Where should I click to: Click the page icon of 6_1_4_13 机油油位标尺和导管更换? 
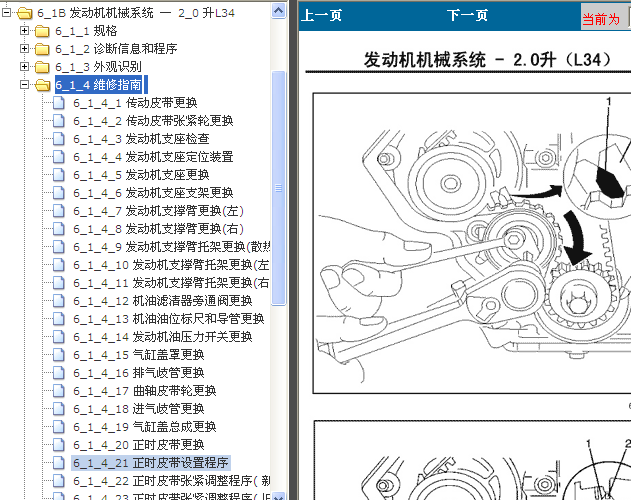pos(59,319)
